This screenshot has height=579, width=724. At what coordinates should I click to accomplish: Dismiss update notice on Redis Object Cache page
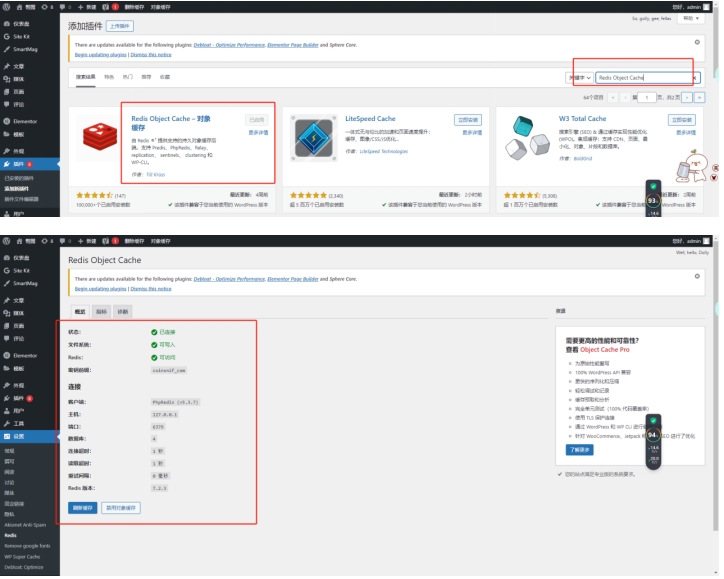697,276
